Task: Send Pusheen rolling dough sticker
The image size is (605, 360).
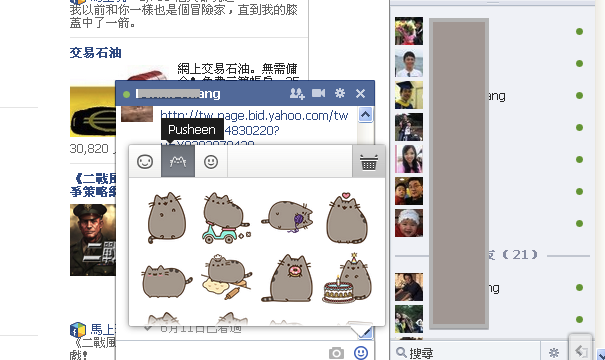Action: (x=226, y=277)
